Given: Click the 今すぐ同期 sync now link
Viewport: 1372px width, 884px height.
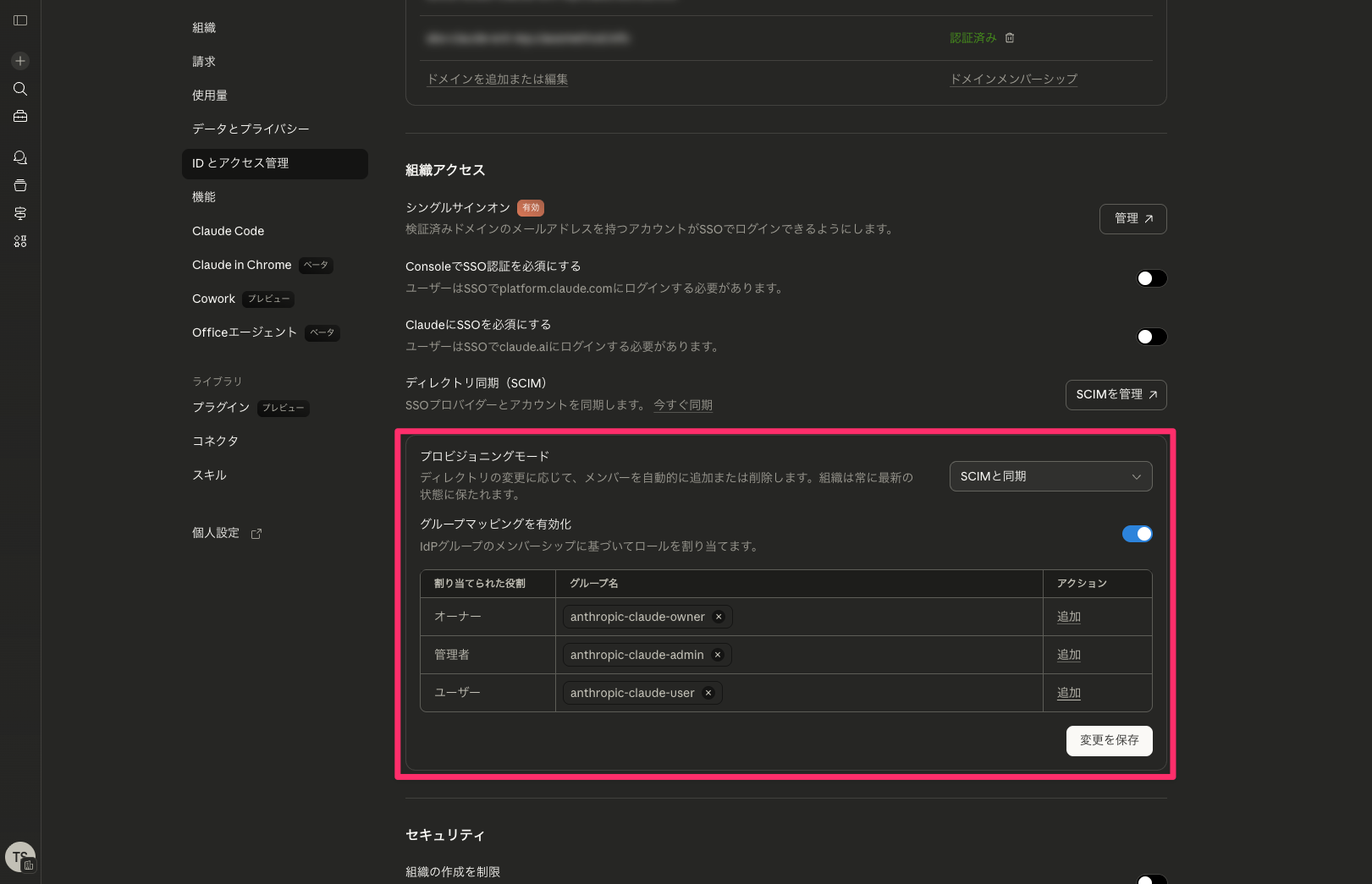Looking at the screenshot, I should [x=683, y=405].
